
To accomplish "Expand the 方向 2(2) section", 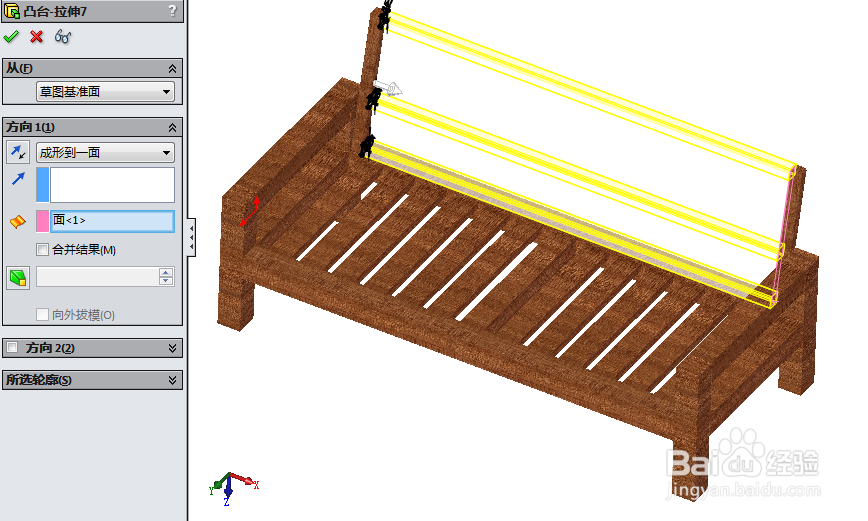I will pos(172,348).
